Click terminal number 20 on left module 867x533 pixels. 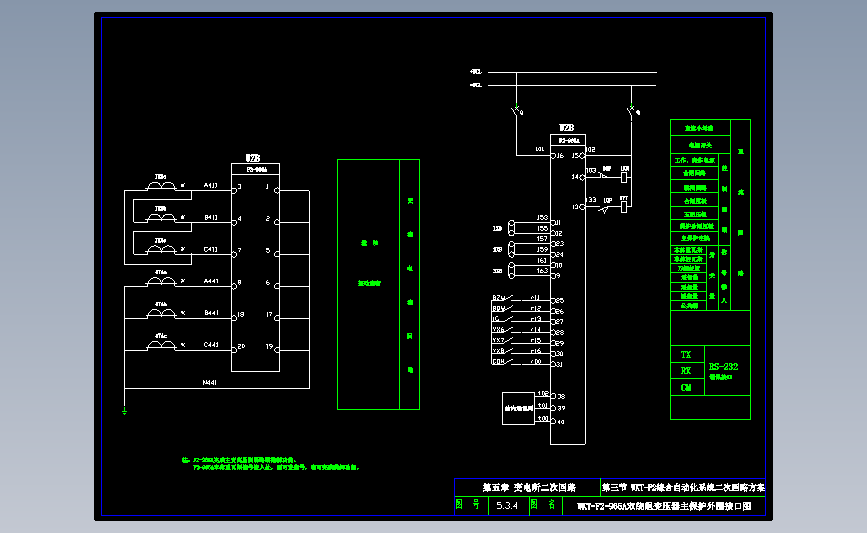242,347
